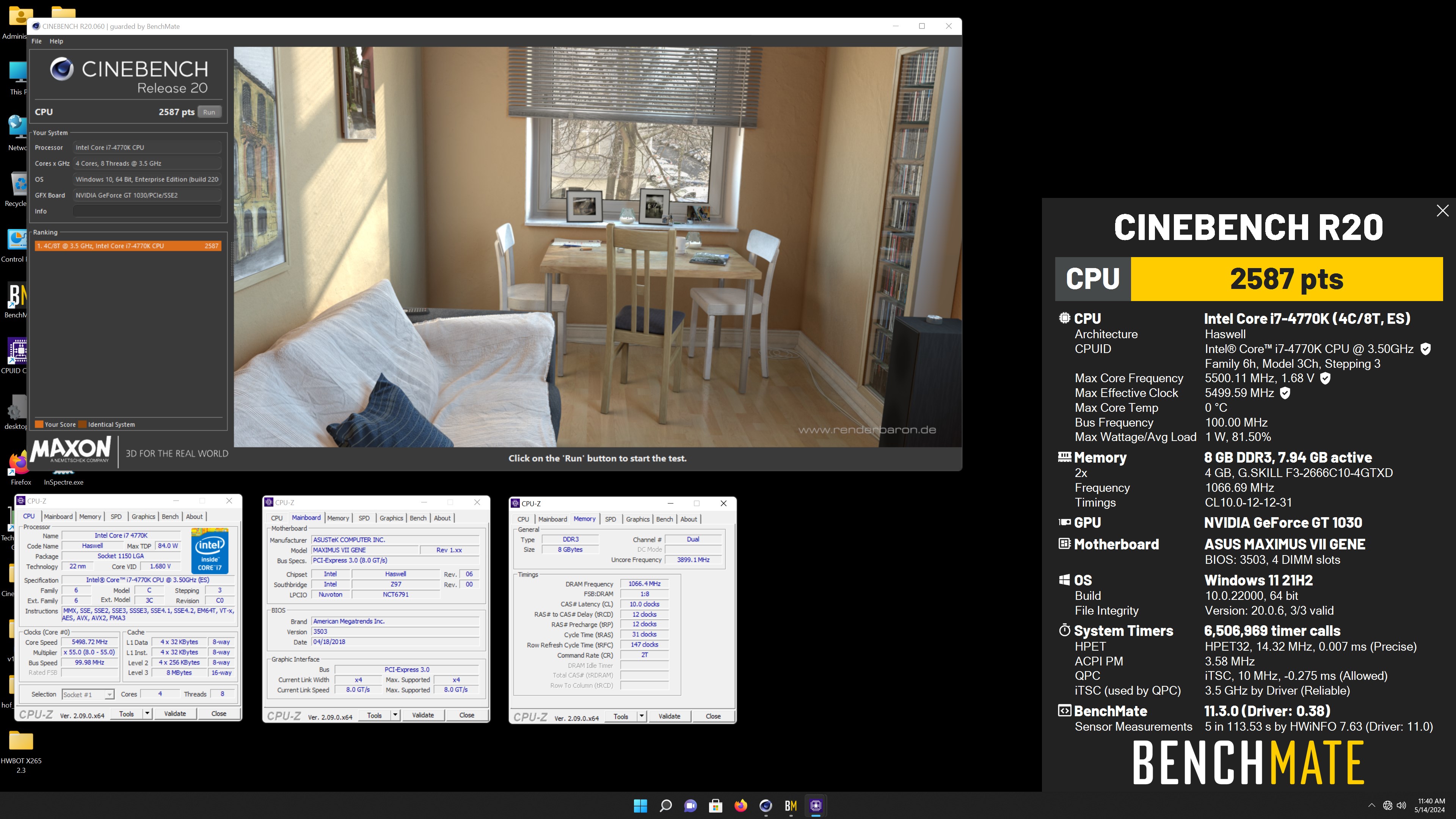Expand Tools dropdown arrow in Memory CPU-Z window
This screenshot has width=1456, height=819.
click(642, 717)
